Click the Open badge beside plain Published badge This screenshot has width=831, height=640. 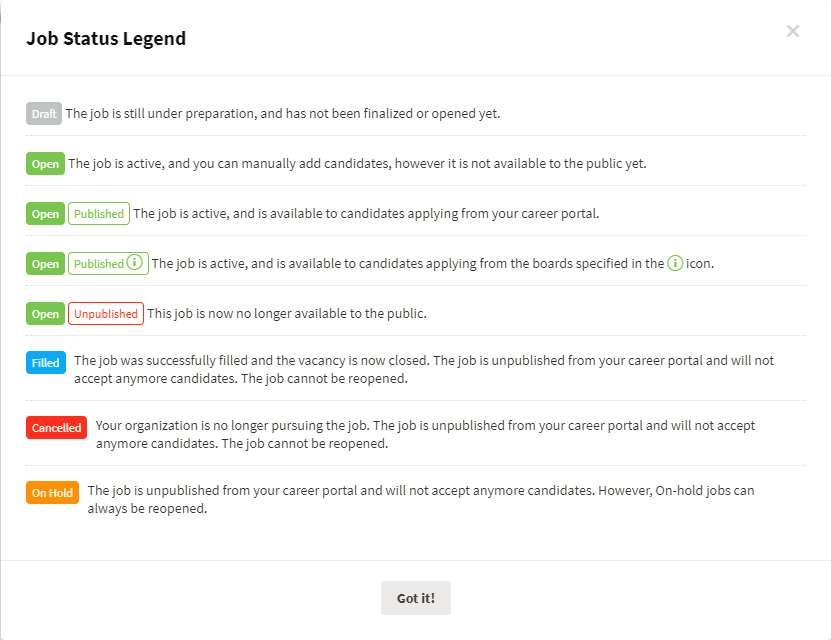[x=46, y=214]
